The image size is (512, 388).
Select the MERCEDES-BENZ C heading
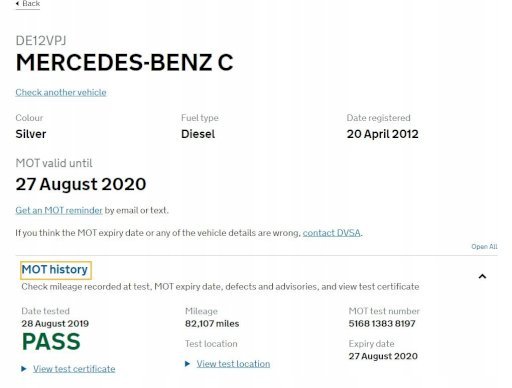(124, 63)
